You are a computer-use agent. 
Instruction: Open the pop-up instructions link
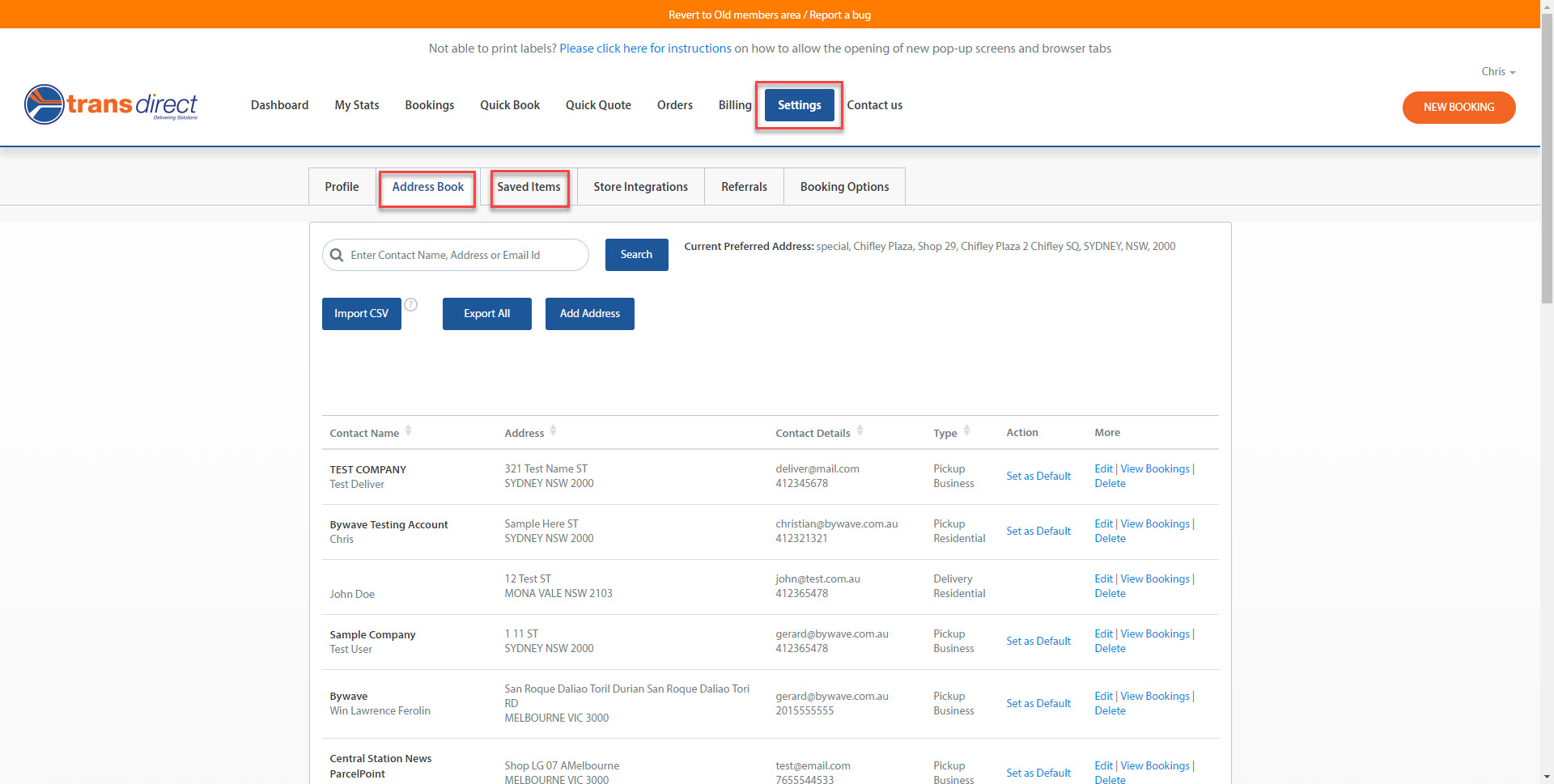tap(645, 48)
